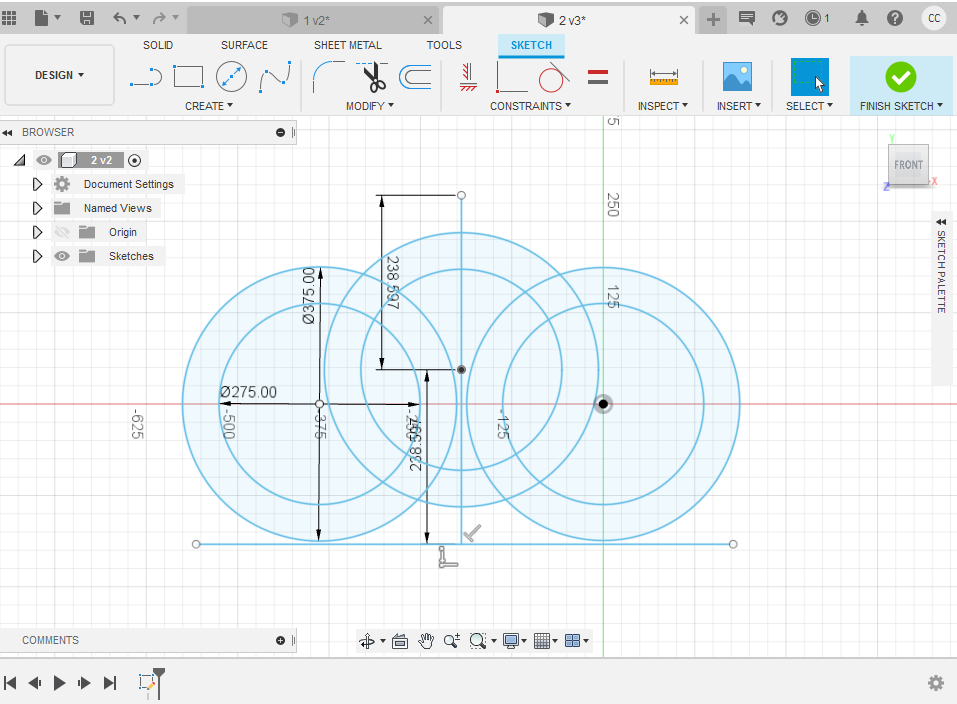Jump to timeline beginning
This screenshot has height=704, width=957.
coord(10,683)
